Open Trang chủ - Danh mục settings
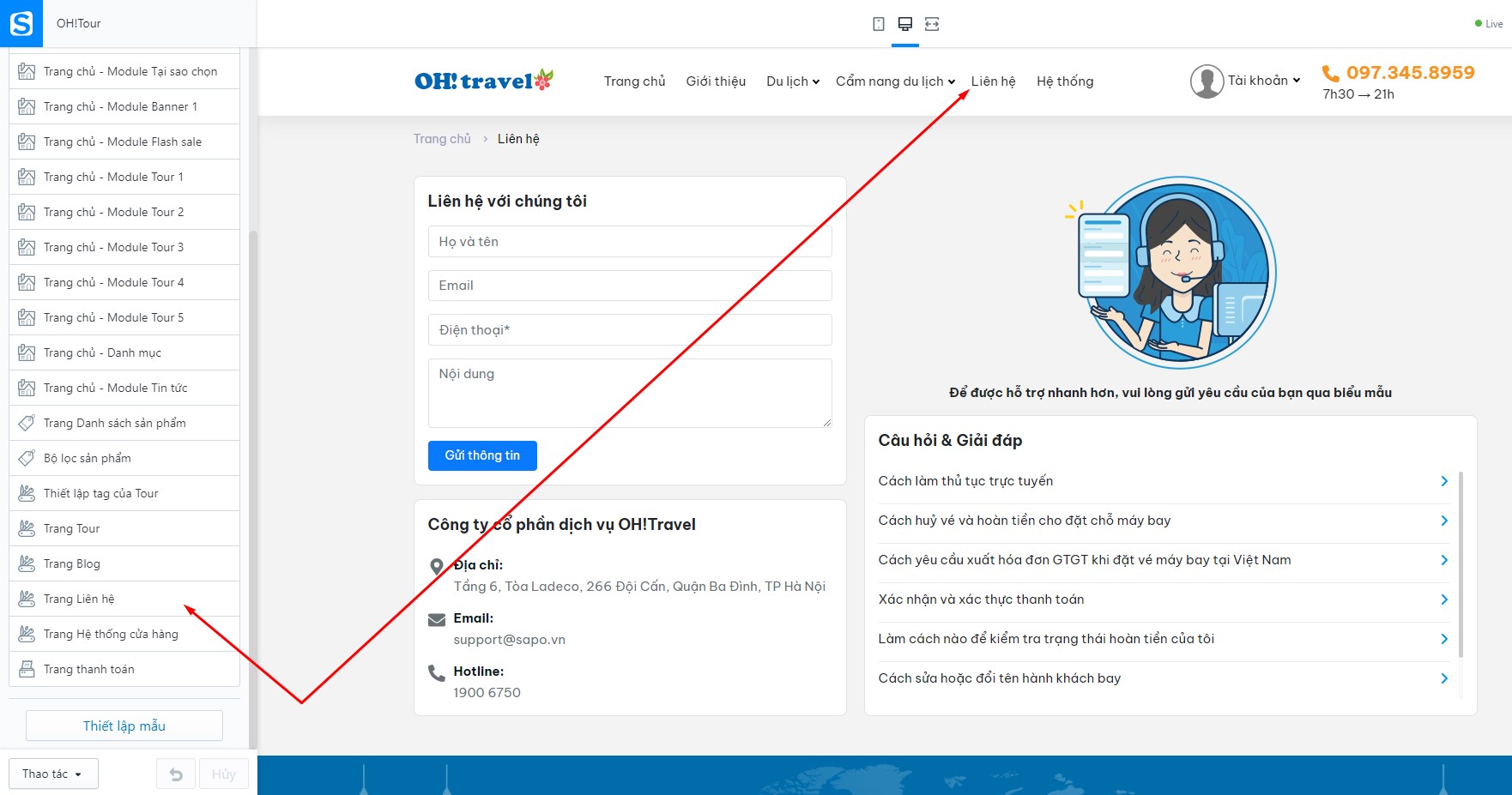1512x795 pixels. [x=124, y=352]
